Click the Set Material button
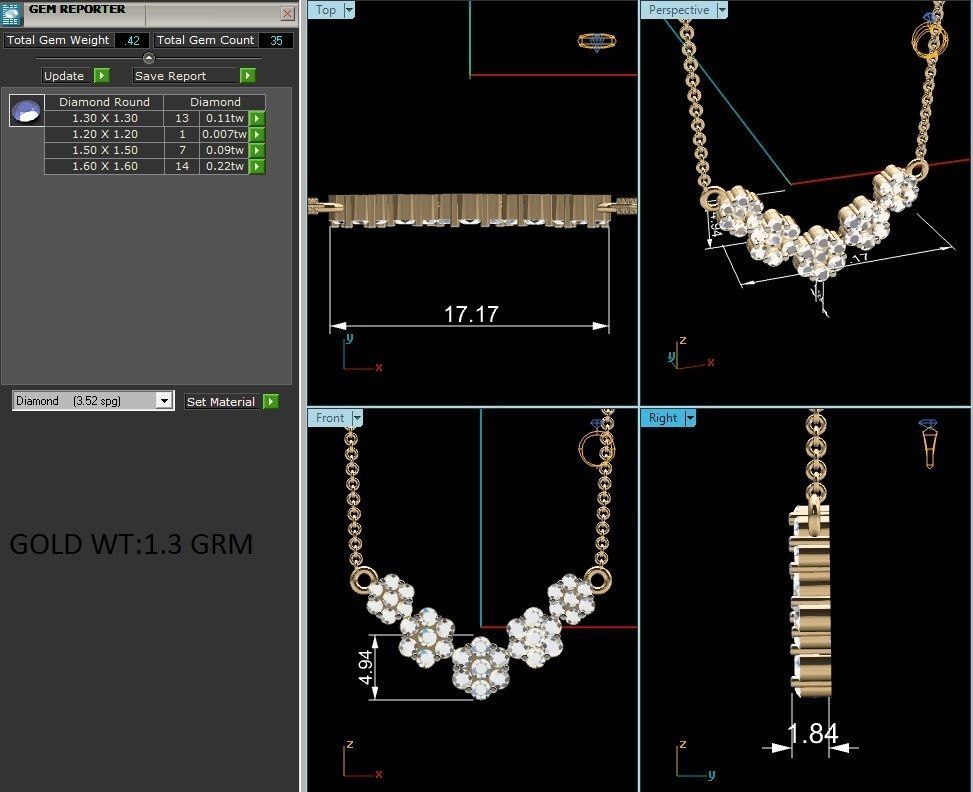The height and width of the screenshot is (792, 973). 221,402
